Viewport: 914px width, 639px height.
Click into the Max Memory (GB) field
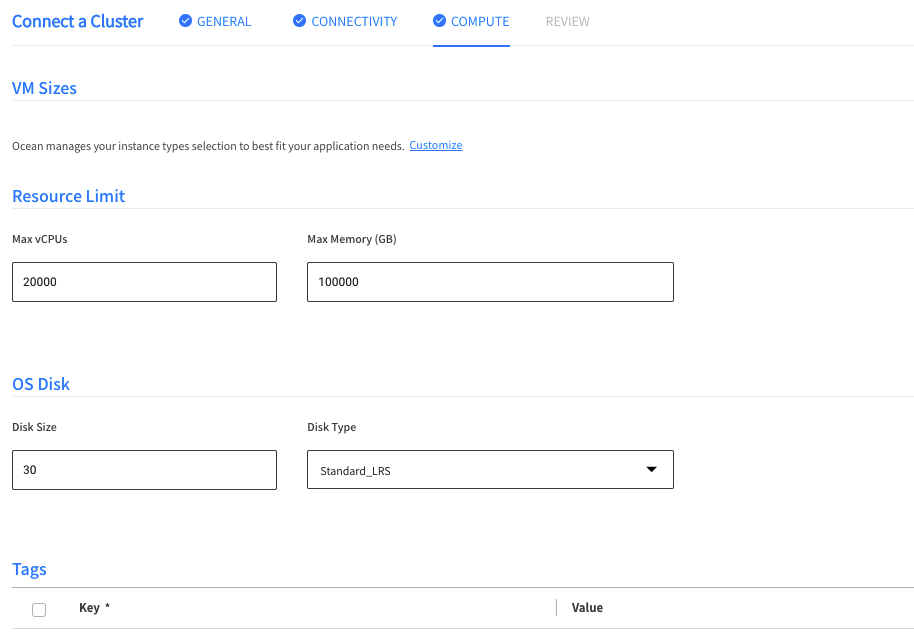[490, 282]
